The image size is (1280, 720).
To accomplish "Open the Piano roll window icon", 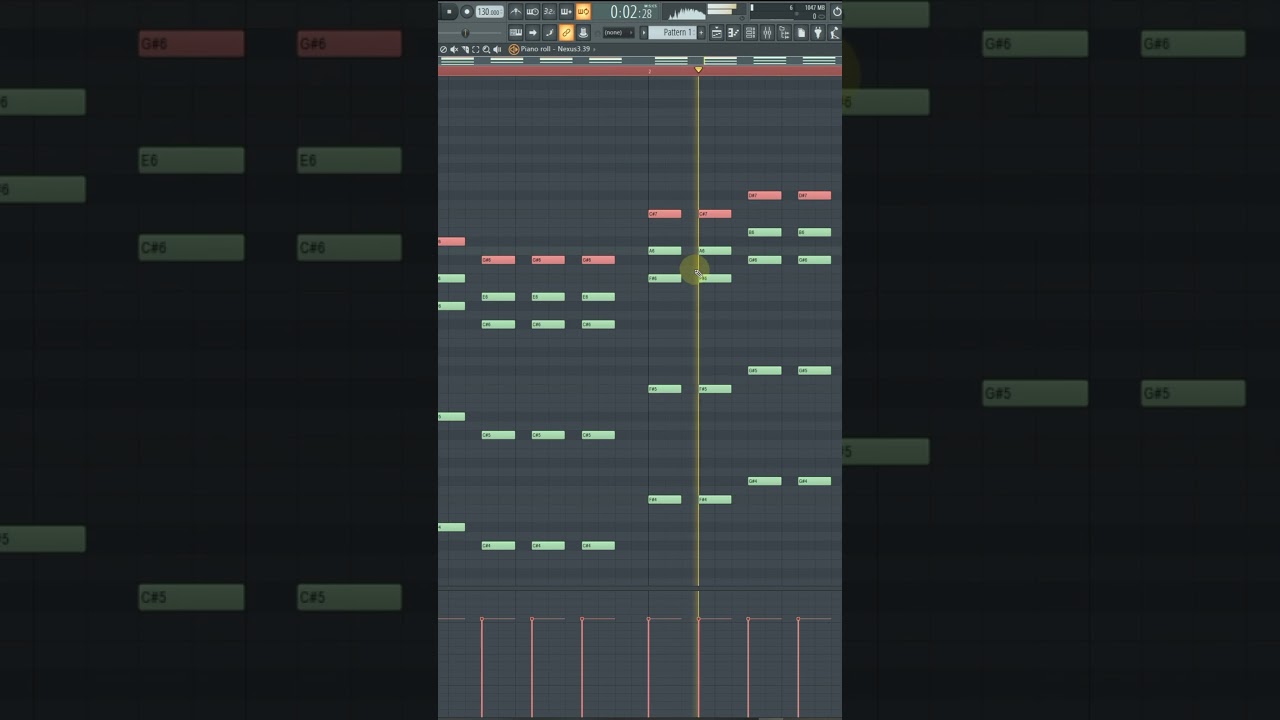I will (x=733, y=32).
